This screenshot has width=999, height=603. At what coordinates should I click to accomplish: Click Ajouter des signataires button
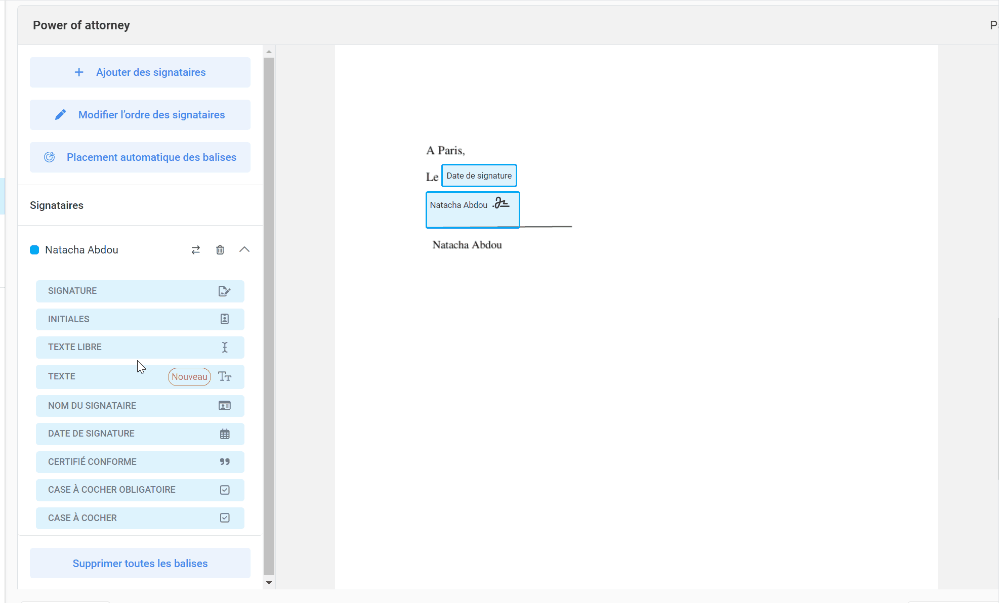[140, 72]
